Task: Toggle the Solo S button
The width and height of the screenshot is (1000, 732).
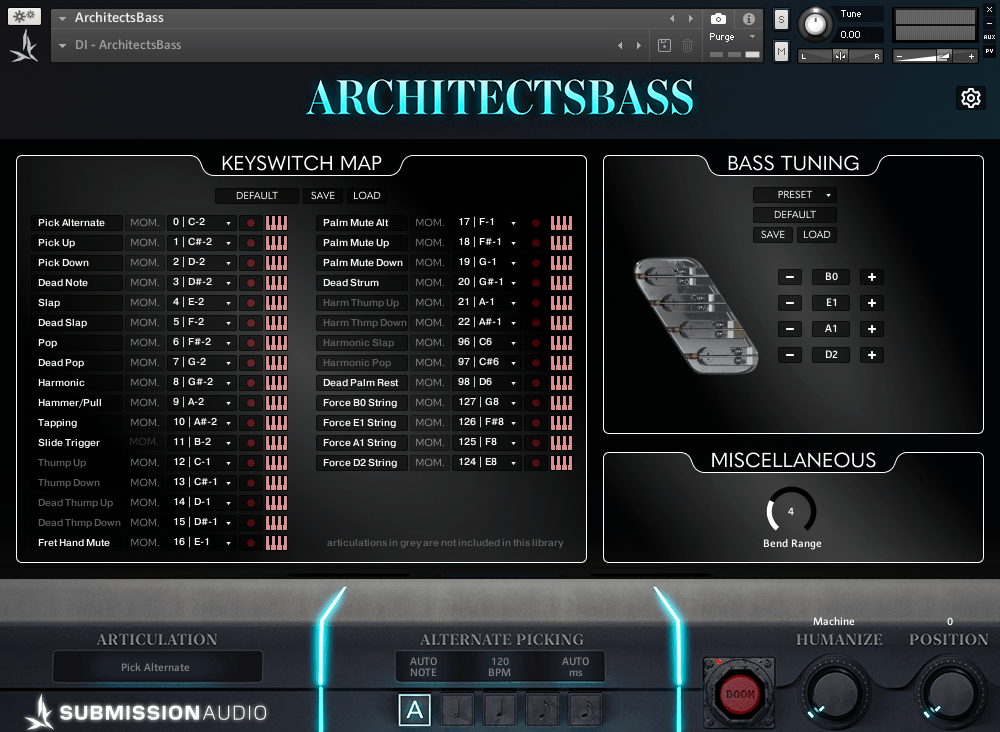Action: click(x=781, y=20)
